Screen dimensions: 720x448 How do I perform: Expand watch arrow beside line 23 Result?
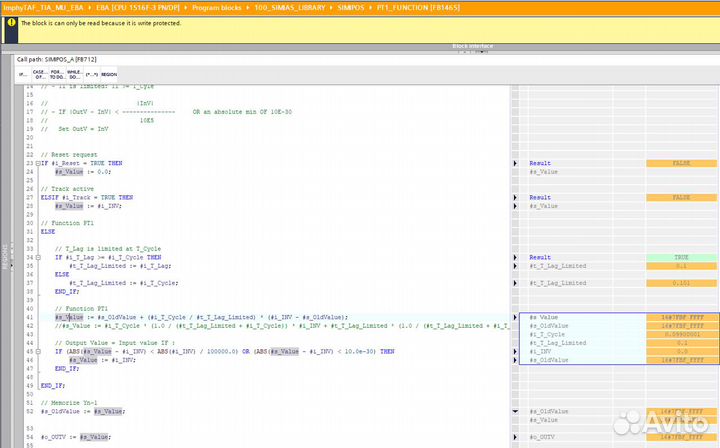(x=515, y=163)
